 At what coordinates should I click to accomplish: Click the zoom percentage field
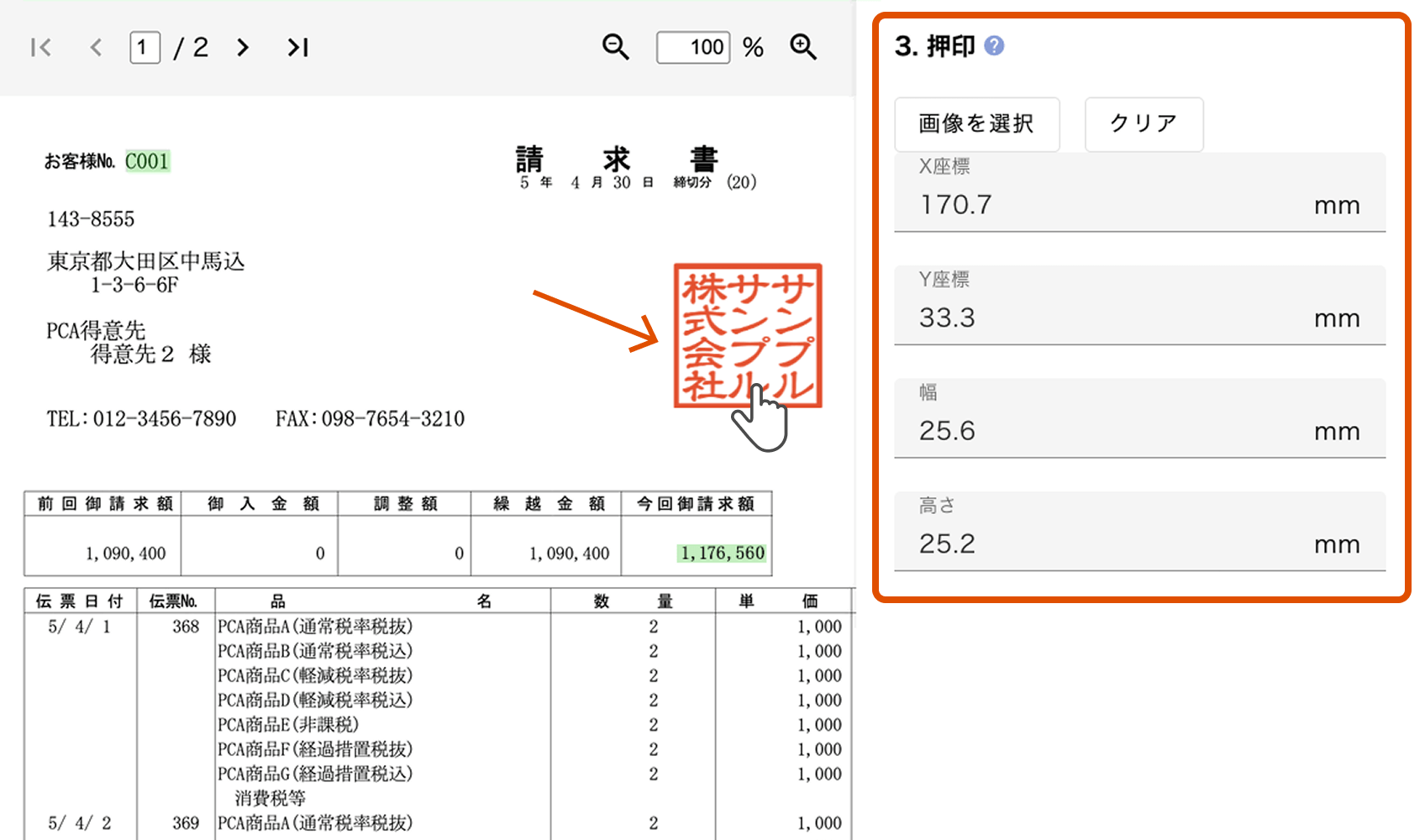click(x=693, y=47)
